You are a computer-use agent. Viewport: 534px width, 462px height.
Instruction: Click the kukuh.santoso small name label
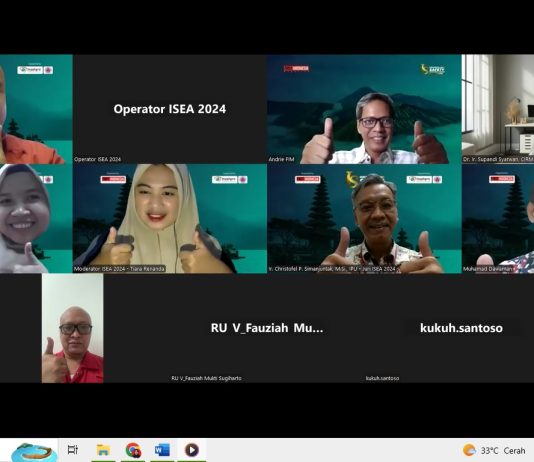382,378
